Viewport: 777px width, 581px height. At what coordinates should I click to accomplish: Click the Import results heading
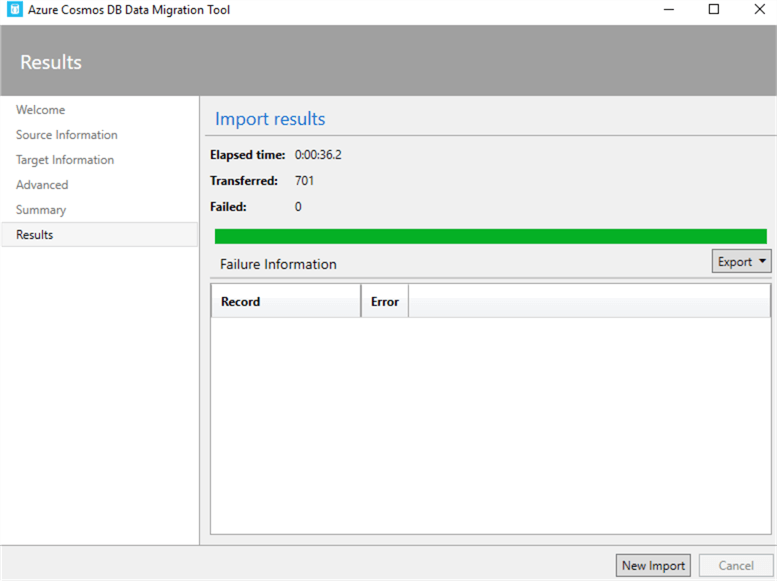pyautogui.click(x=270, y=119)
